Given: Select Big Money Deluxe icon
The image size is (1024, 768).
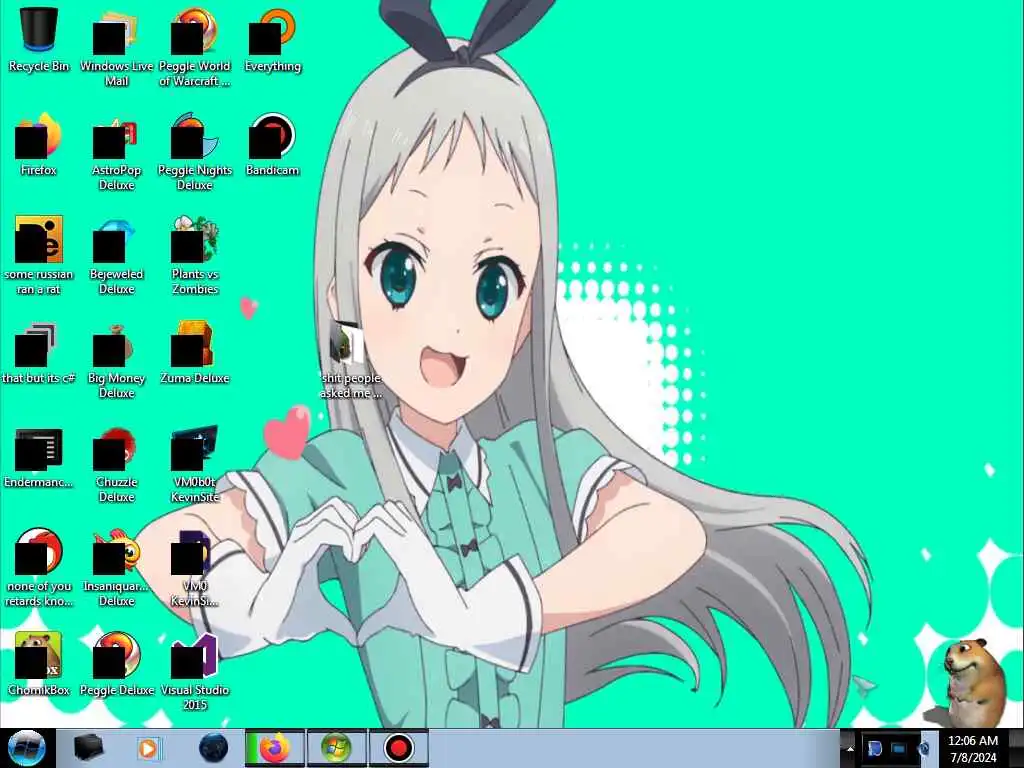Looking at the screenshot, I should pos(116,360).
